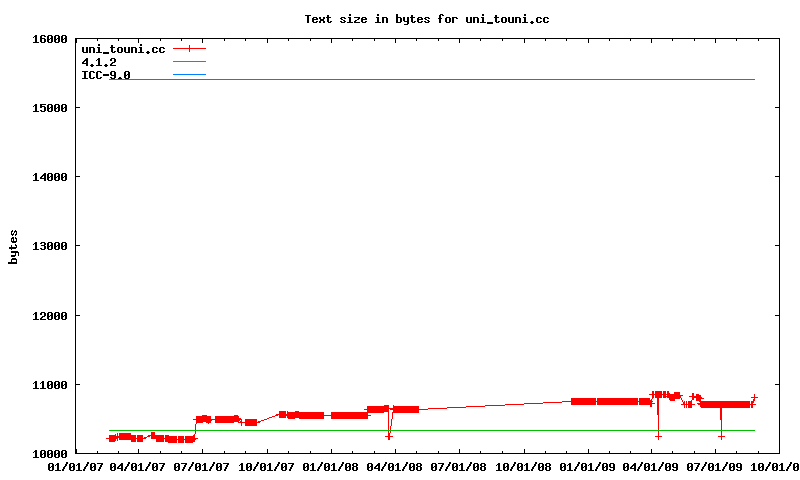The width and height of the screenshot is (800, 480).
Task: Click the 15000 y-axis tick label
Action: [47, 108]
